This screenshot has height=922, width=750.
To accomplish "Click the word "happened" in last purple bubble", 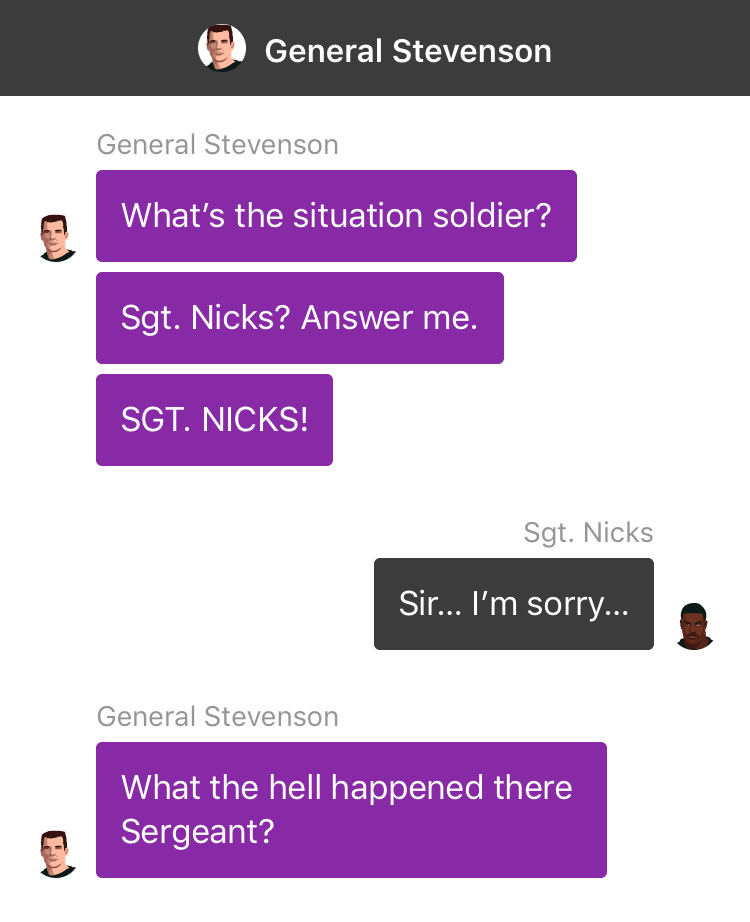I will point(407,789).
